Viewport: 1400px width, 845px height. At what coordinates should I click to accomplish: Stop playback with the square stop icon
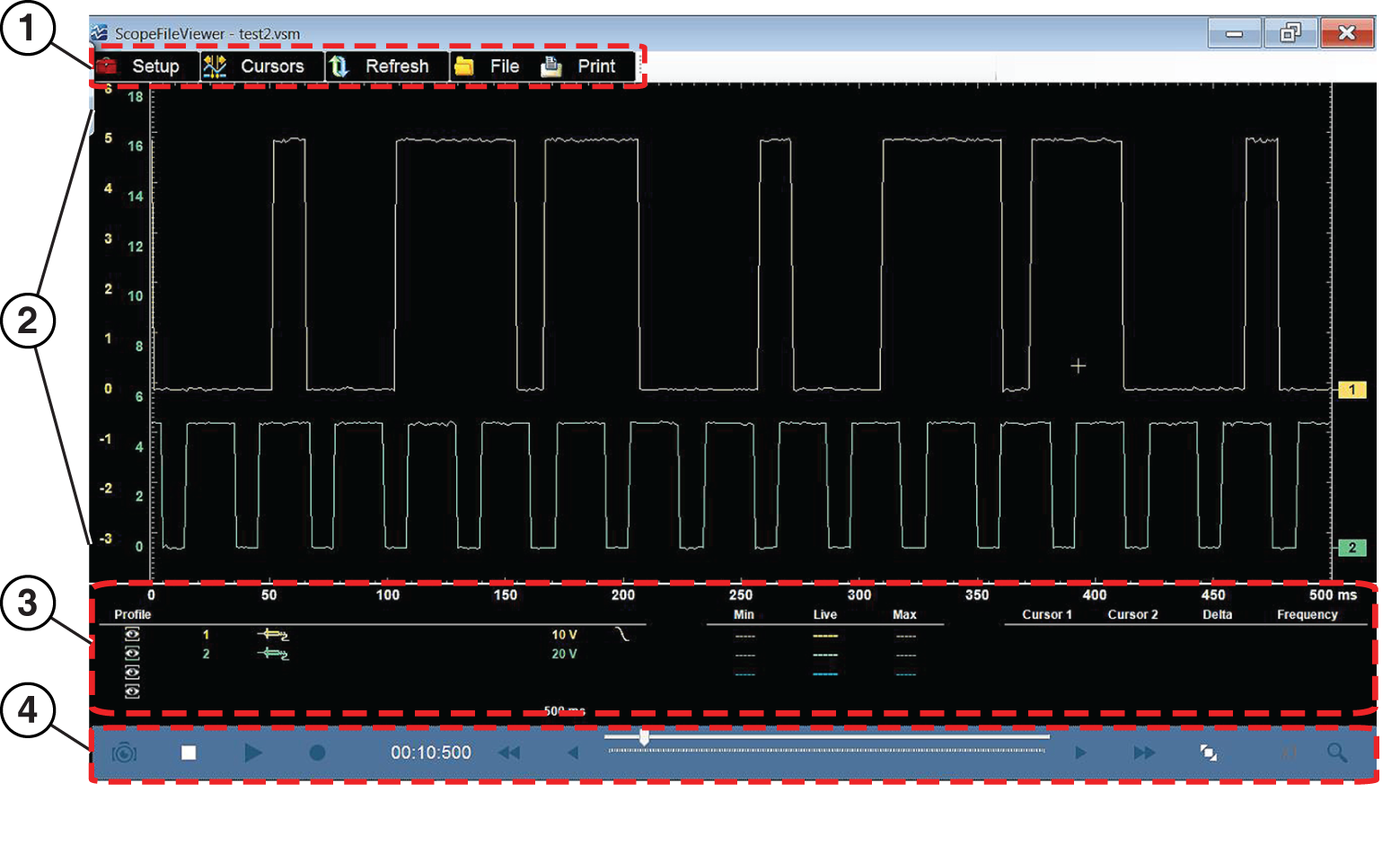tap(189, 753)
